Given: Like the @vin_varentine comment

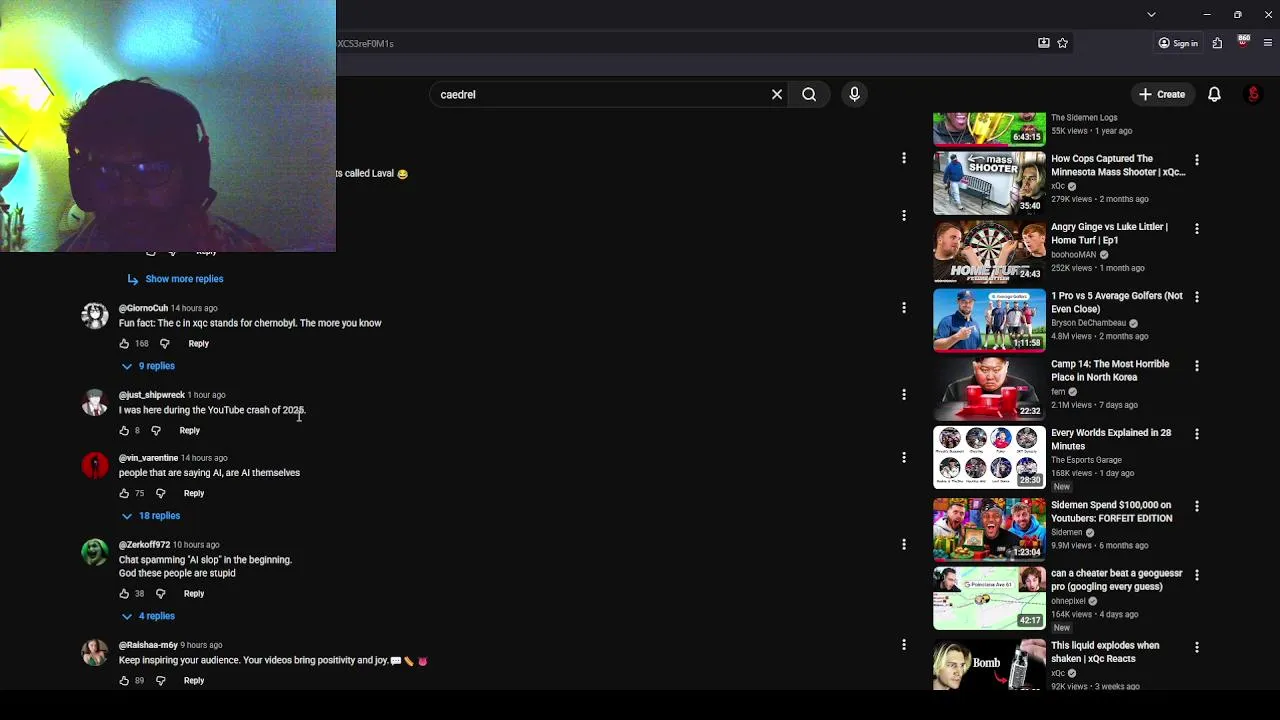Looking at the screenshot, I should (x=124, y=494).
